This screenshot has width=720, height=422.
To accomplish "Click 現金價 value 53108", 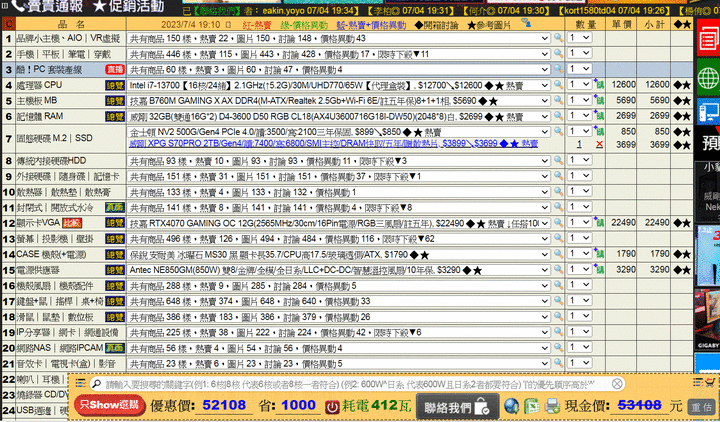I will [x=639, y=405].
